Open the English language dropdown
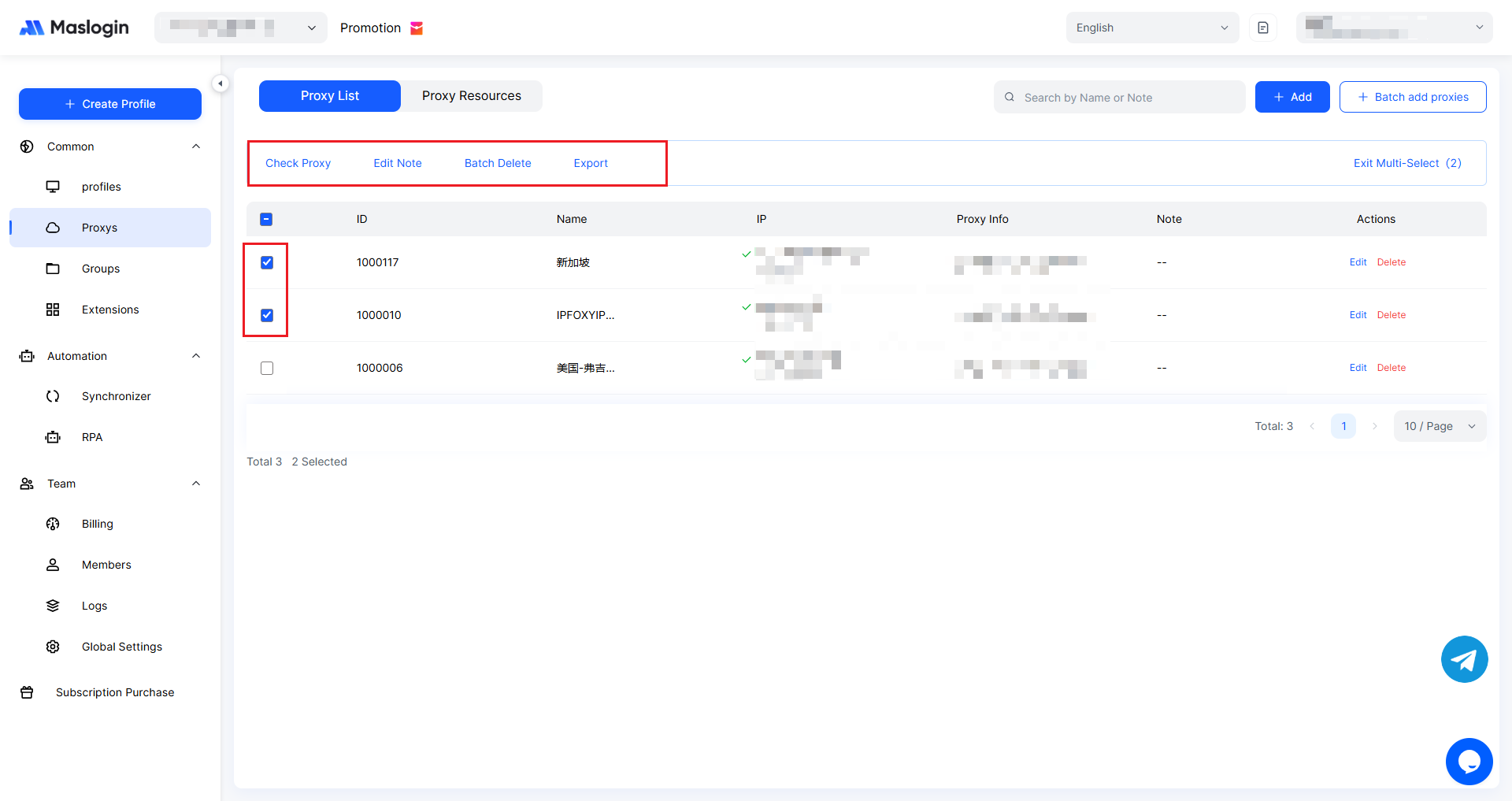 pyautogui.click(x=1151, y=28)
